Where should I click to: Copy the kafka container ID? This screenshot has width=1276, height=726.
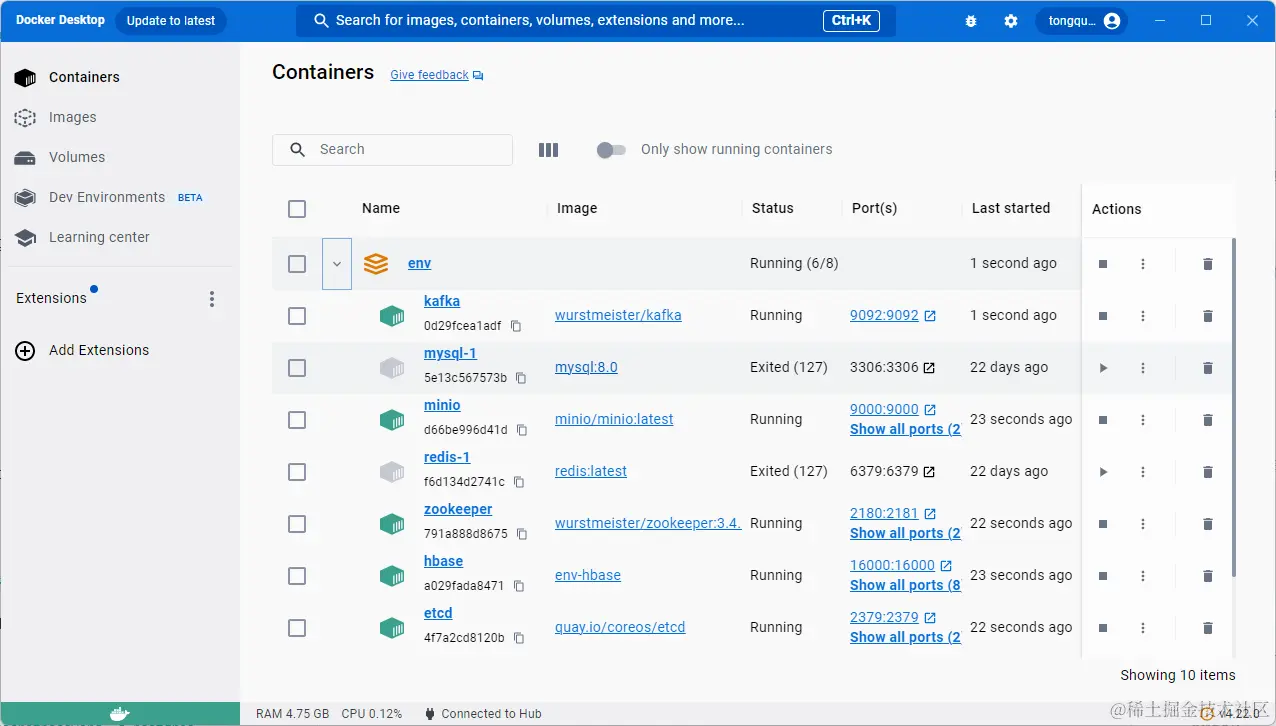pyautogui.click(x=516, y=326)
